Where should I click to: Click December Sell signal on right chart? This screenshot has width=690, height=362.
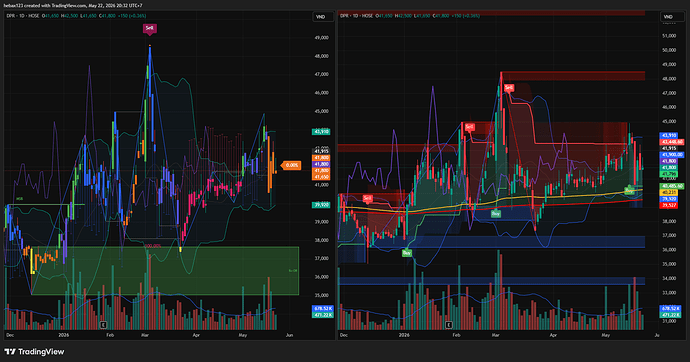click(367, 198)
